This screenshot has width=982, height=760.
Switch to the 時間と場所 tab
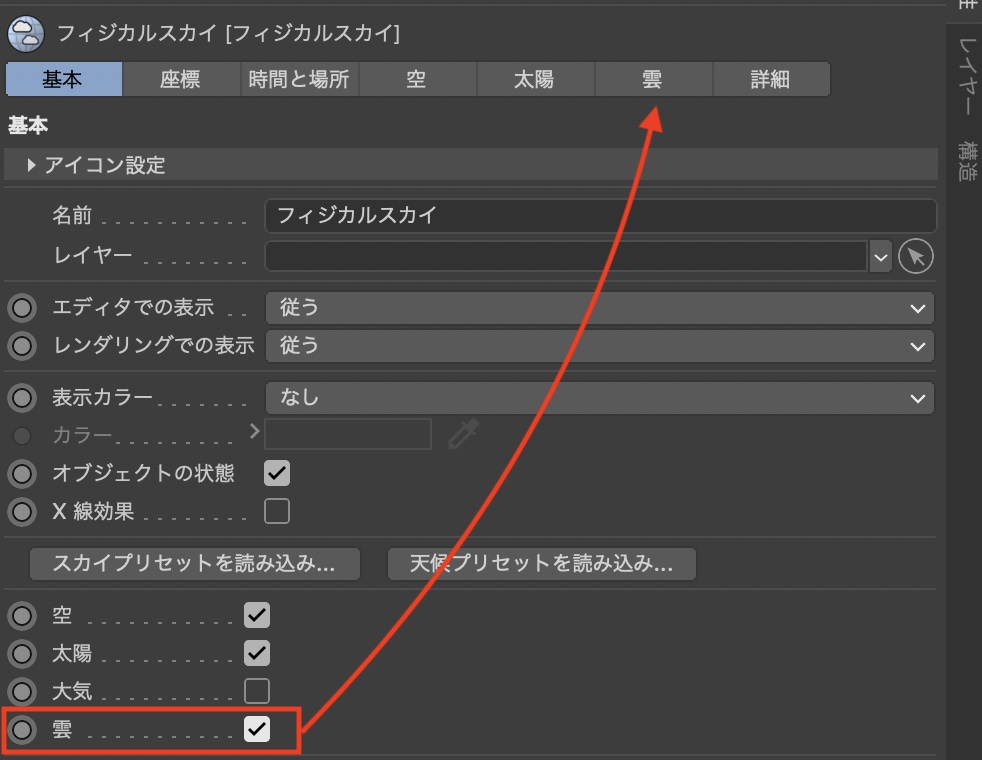click(299, 79)
